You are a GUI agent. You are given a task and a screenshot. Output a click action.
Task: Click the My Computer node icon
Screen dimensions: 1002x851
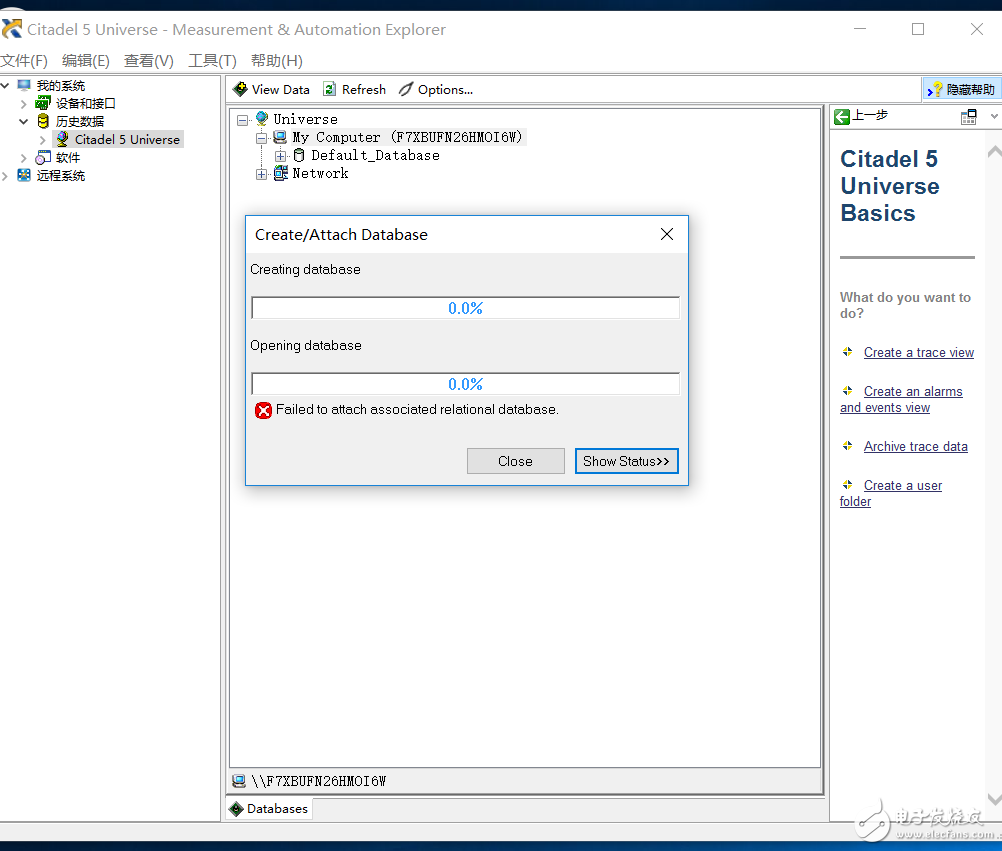click(x=280, y=137)
